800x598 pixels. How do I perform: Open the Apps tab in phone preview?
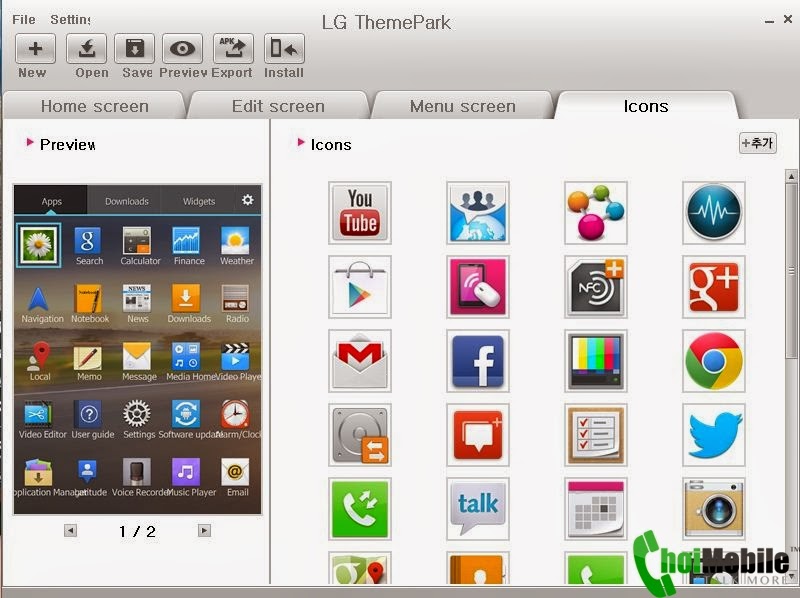click(x=51, y=201)
